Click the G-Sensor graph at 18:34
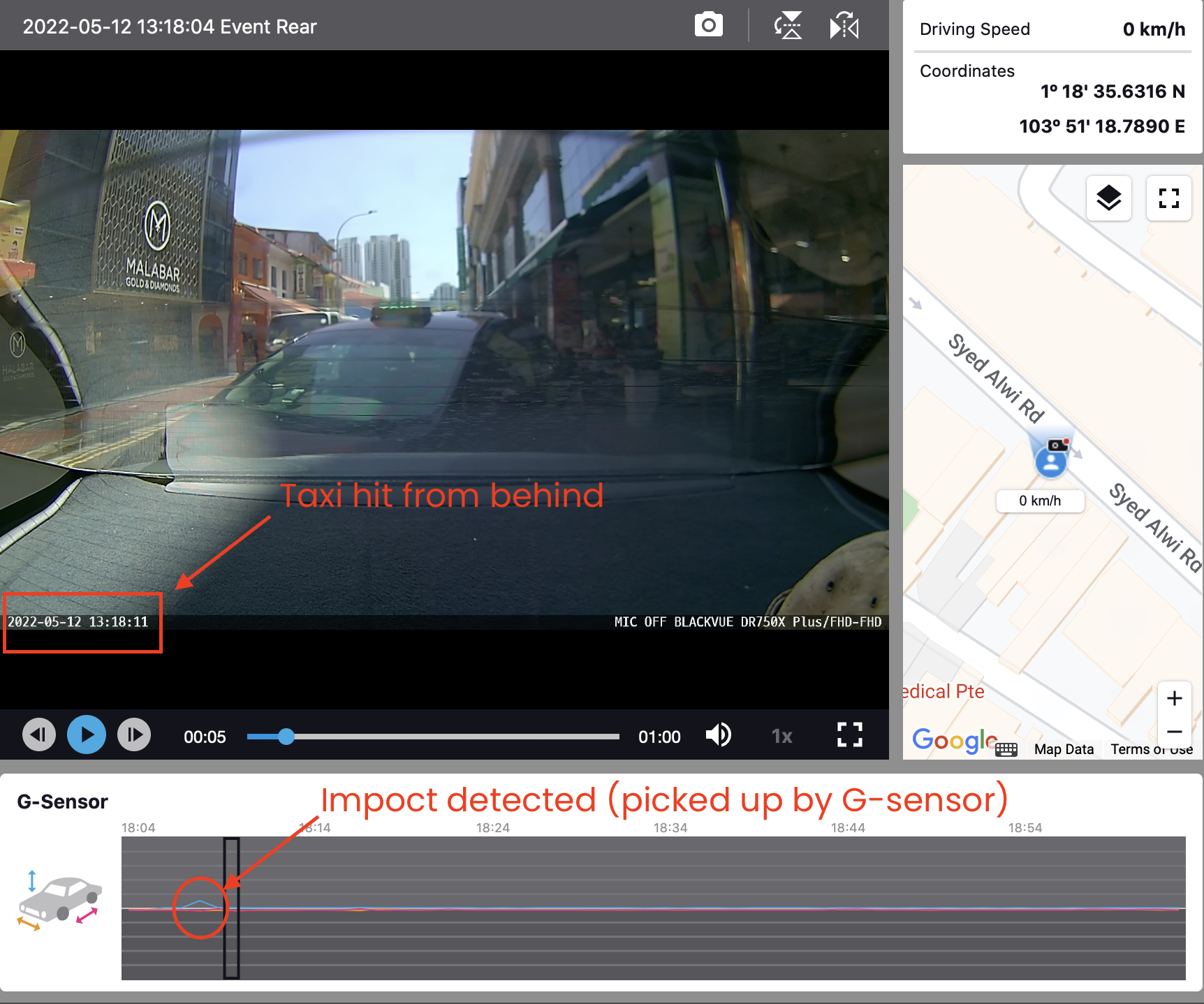This screenshot has height=1004, width=1204. [x=670, y=908]
